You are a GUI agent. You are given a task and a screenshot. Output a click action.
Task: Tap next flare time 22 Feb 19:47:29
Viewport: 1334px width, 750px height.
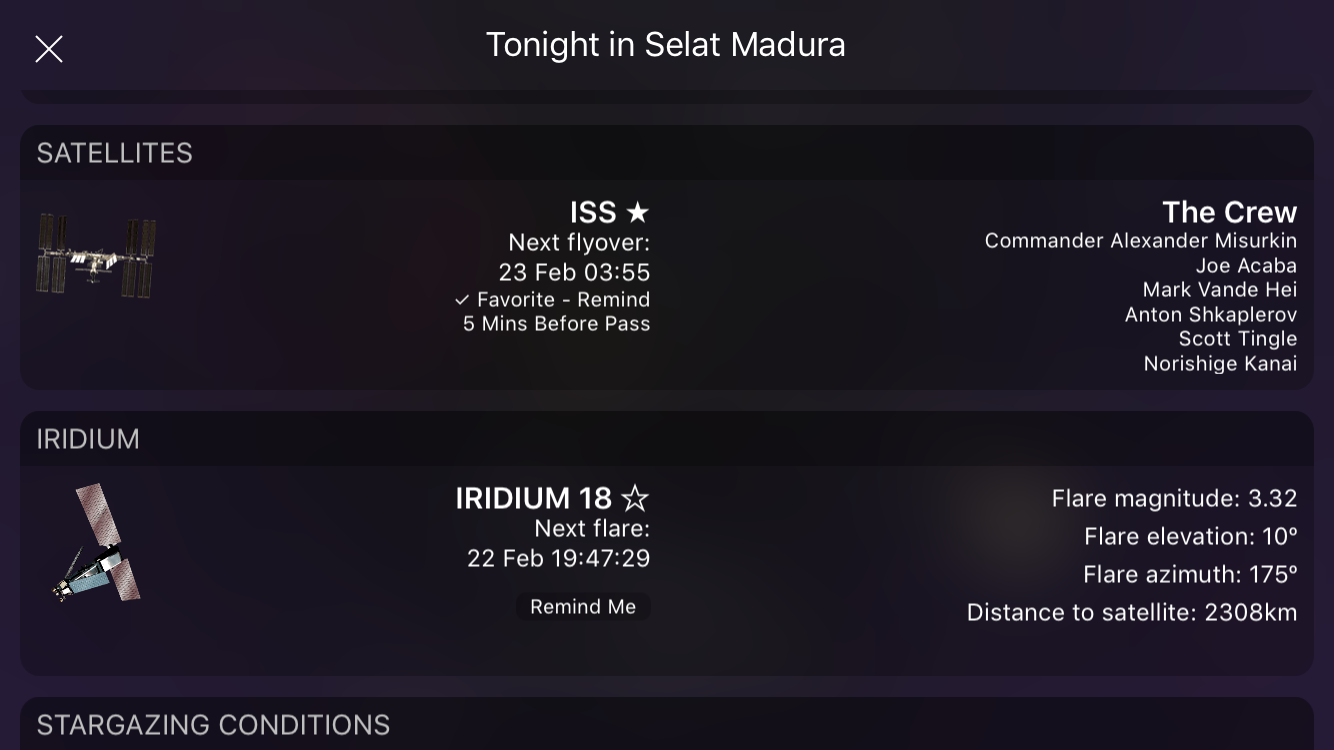(558, 558)
